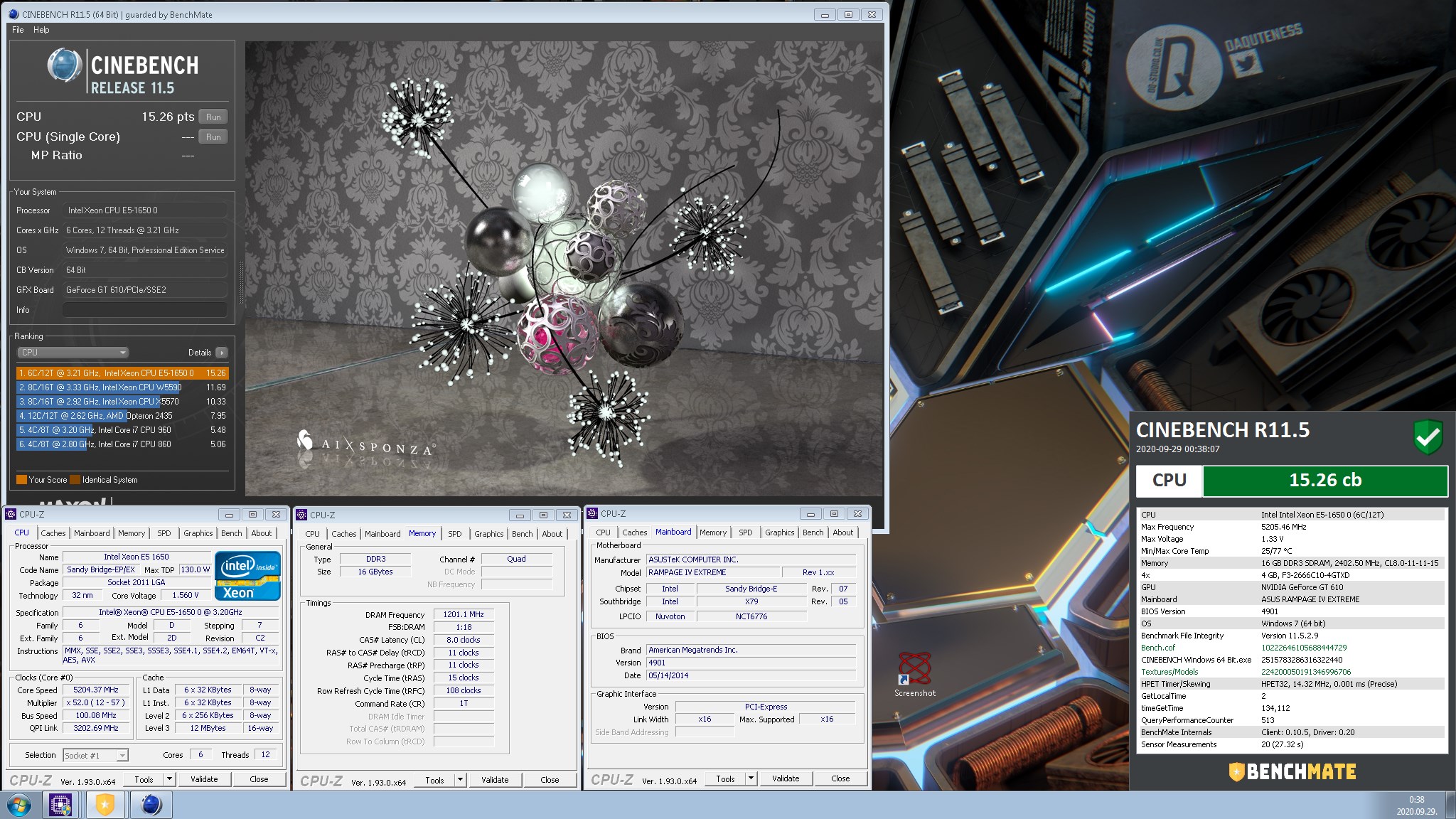Screen dimensions: 1456x819
Task: Select ranking row Core i7 860
Action: (122, 444)
